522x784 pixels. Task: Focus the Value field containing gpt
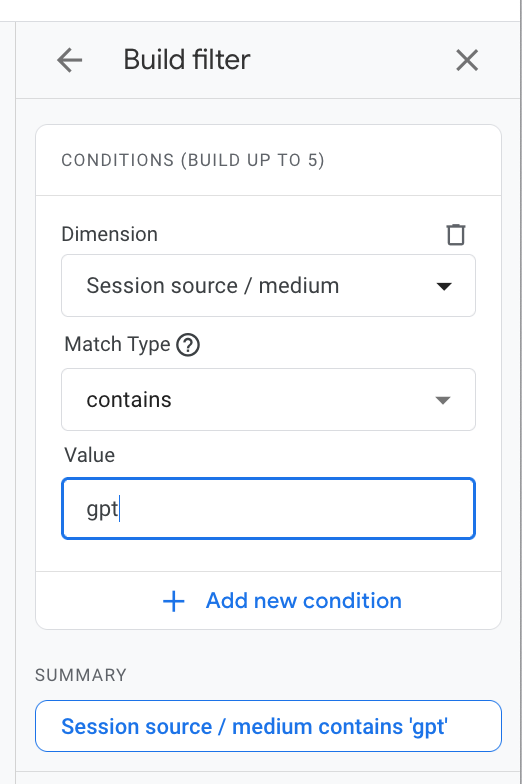[x=268, y=508]
